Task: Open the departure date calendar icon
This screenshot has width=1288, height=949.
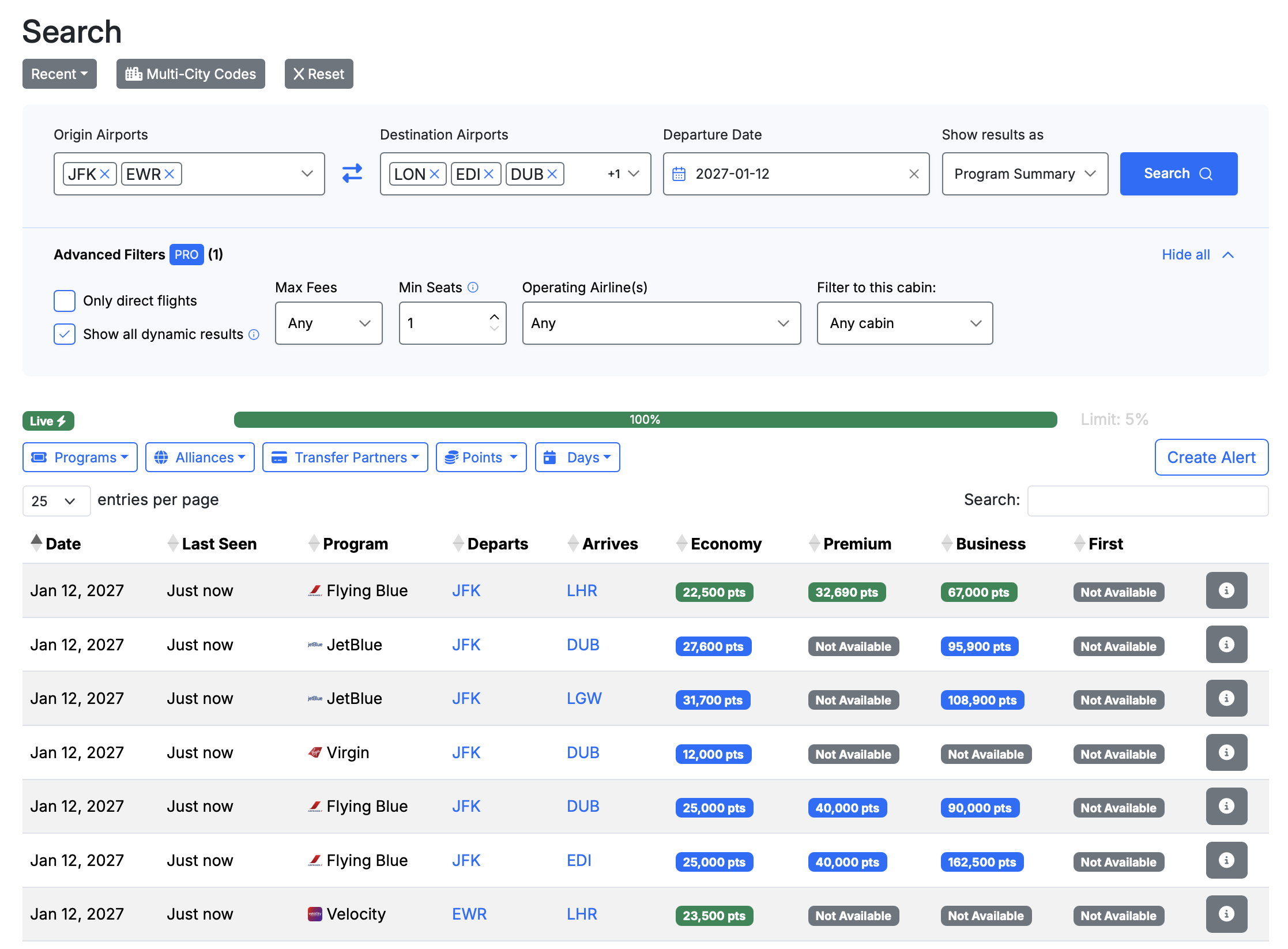Action: click(x=679, y=174)
